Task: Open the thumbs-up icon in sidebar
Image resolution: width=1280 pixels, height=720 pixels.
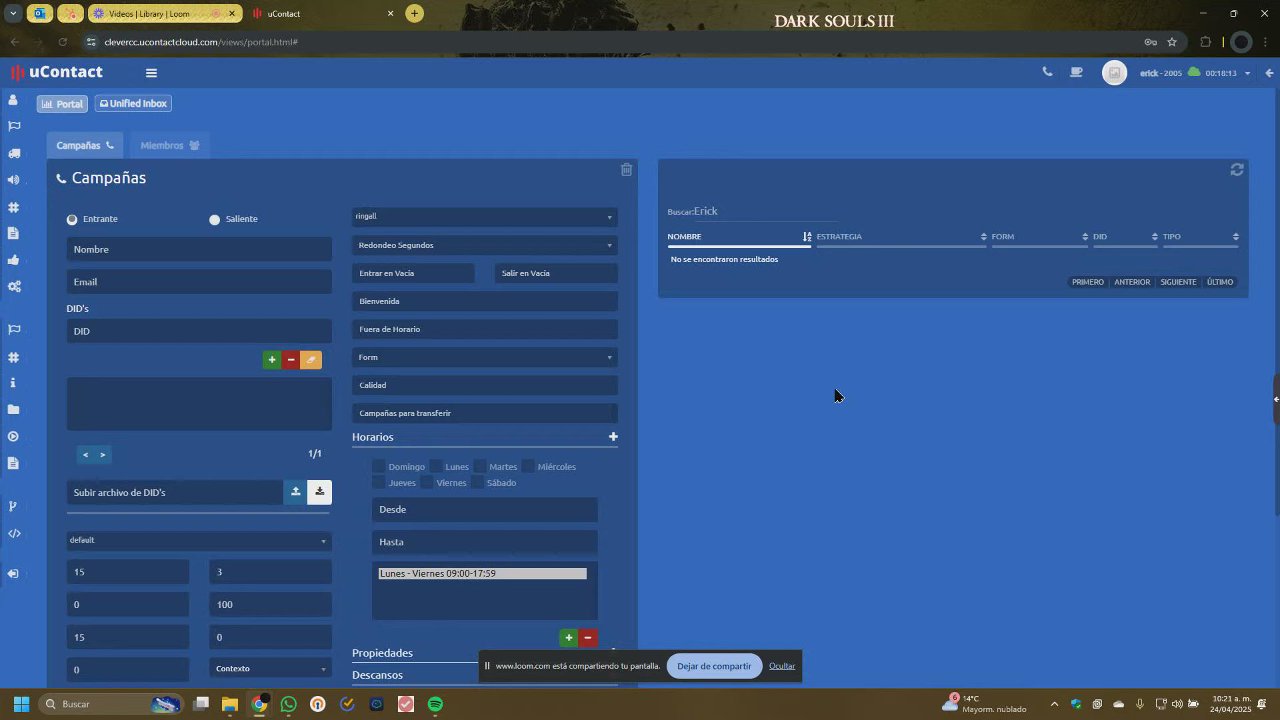Action: click(x=14, y=260)
